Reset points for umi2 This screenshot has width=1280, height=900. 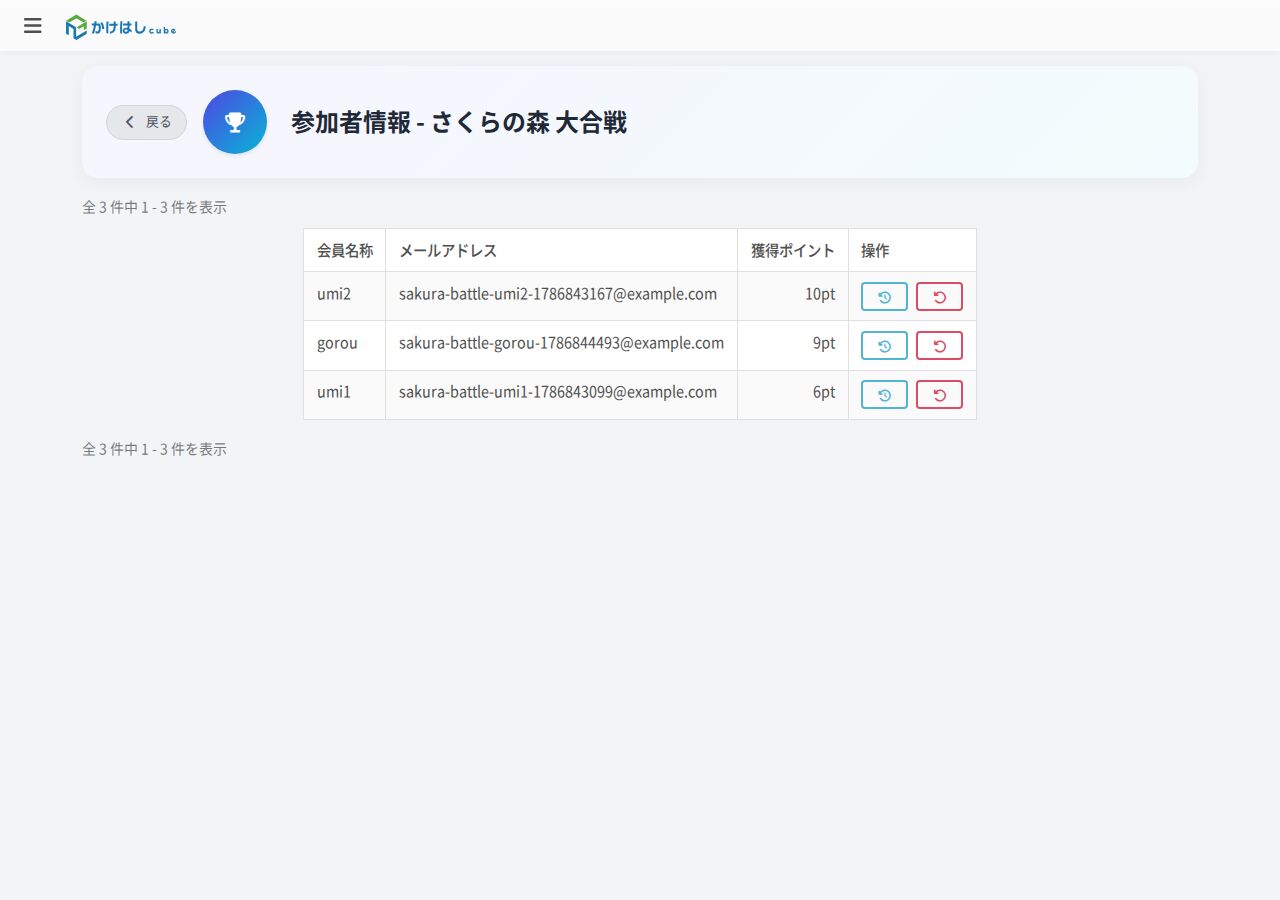tap(939, 296)
